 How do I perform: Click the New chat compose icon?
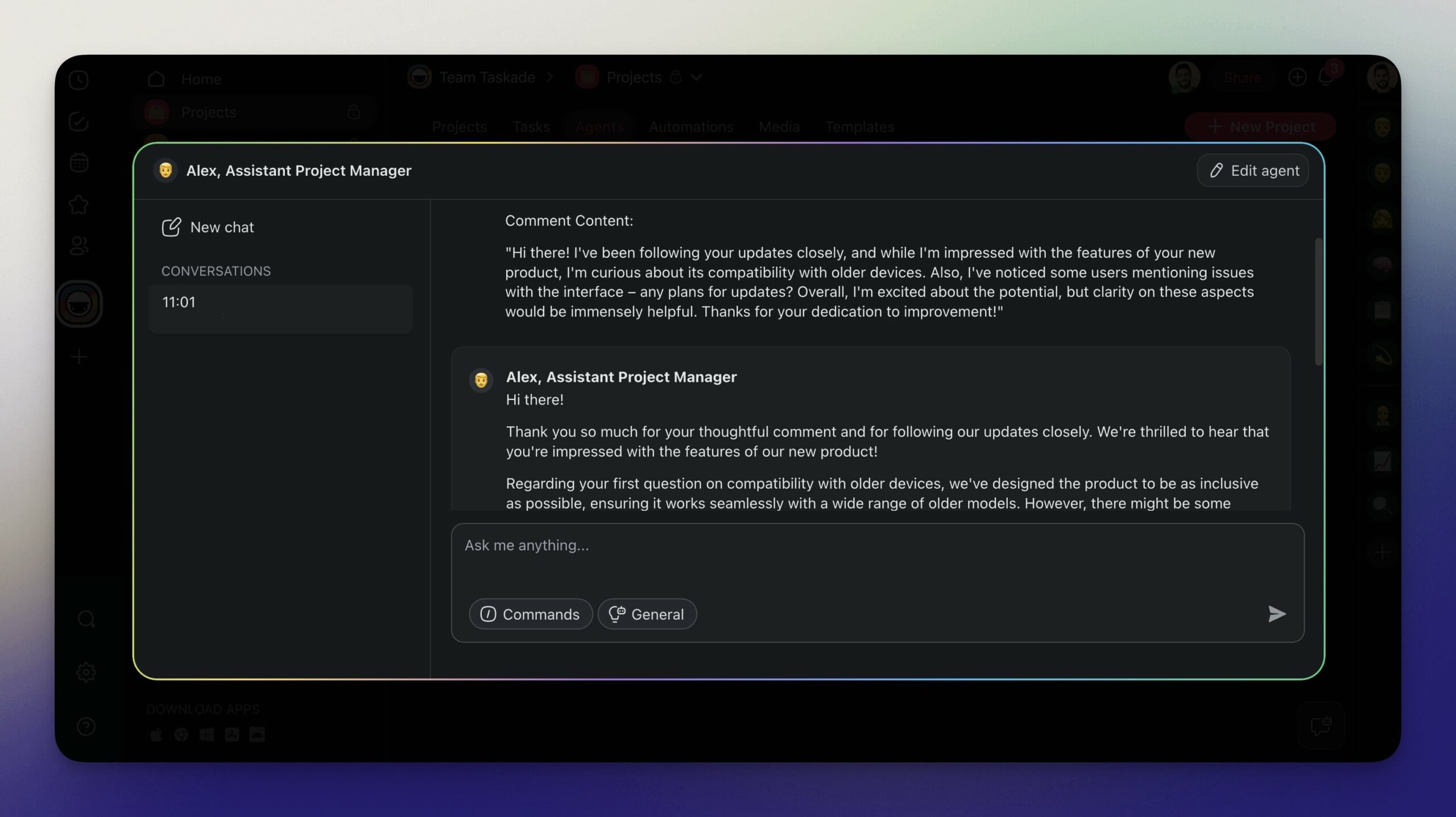171,227
